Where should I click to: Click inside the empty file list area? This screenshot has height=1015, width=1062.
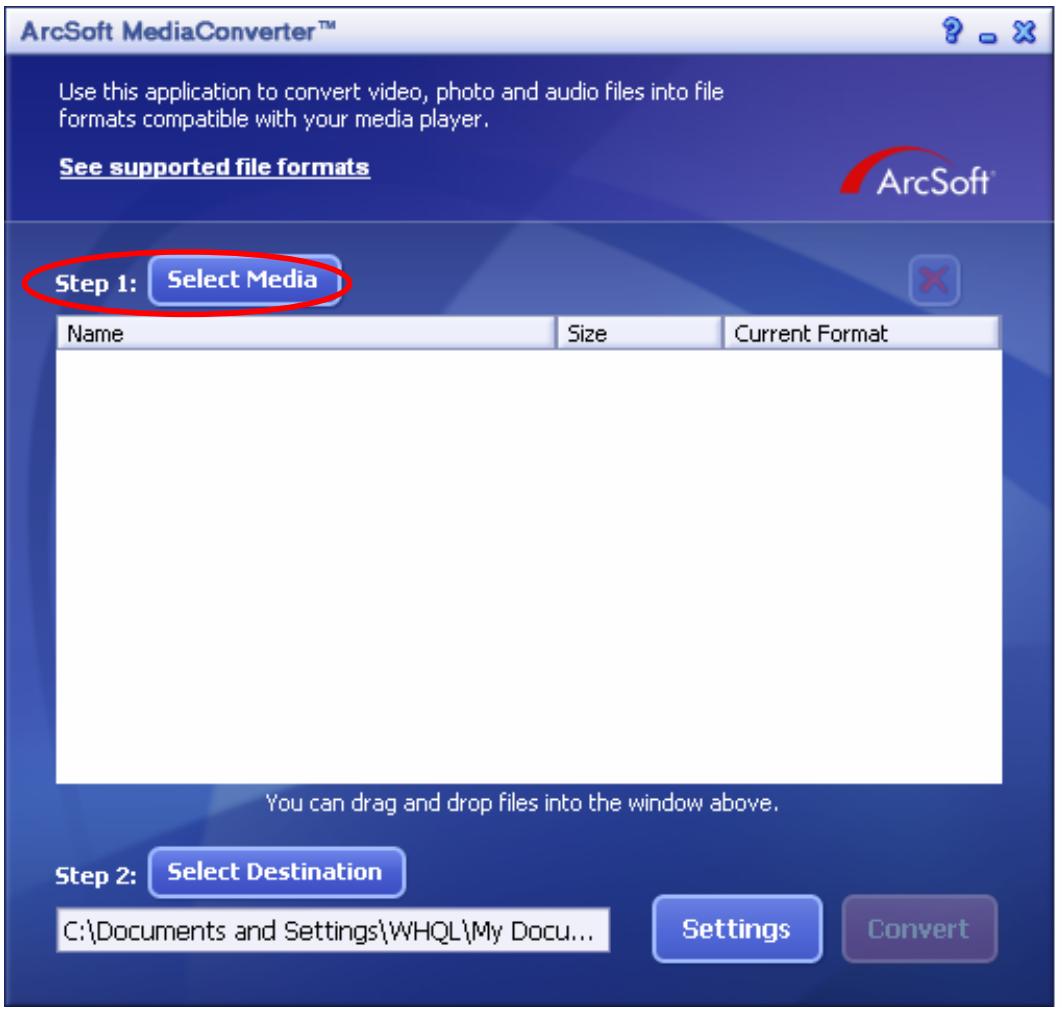click(528, 566)
